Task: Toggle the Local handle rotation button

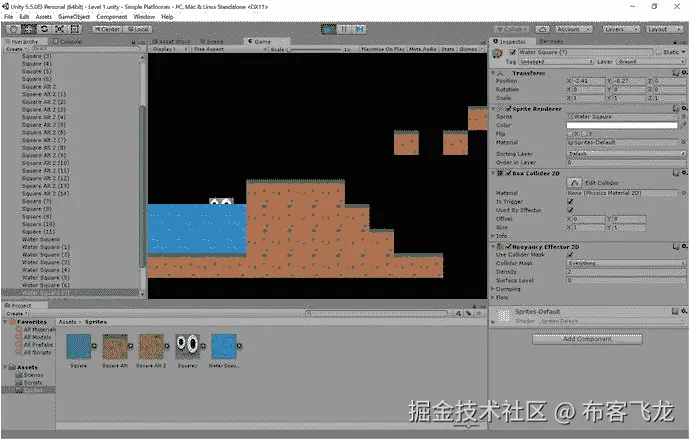Action: point(137,29)
